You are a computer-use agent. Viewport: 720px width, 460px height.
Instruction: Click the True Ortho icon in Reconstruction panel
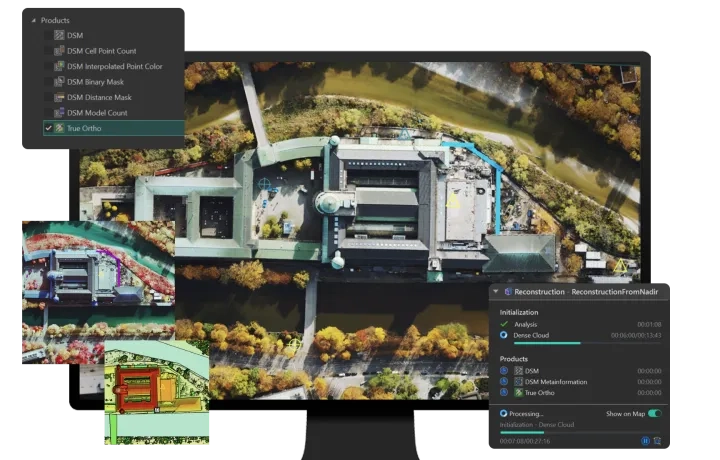tap(518, 393)
